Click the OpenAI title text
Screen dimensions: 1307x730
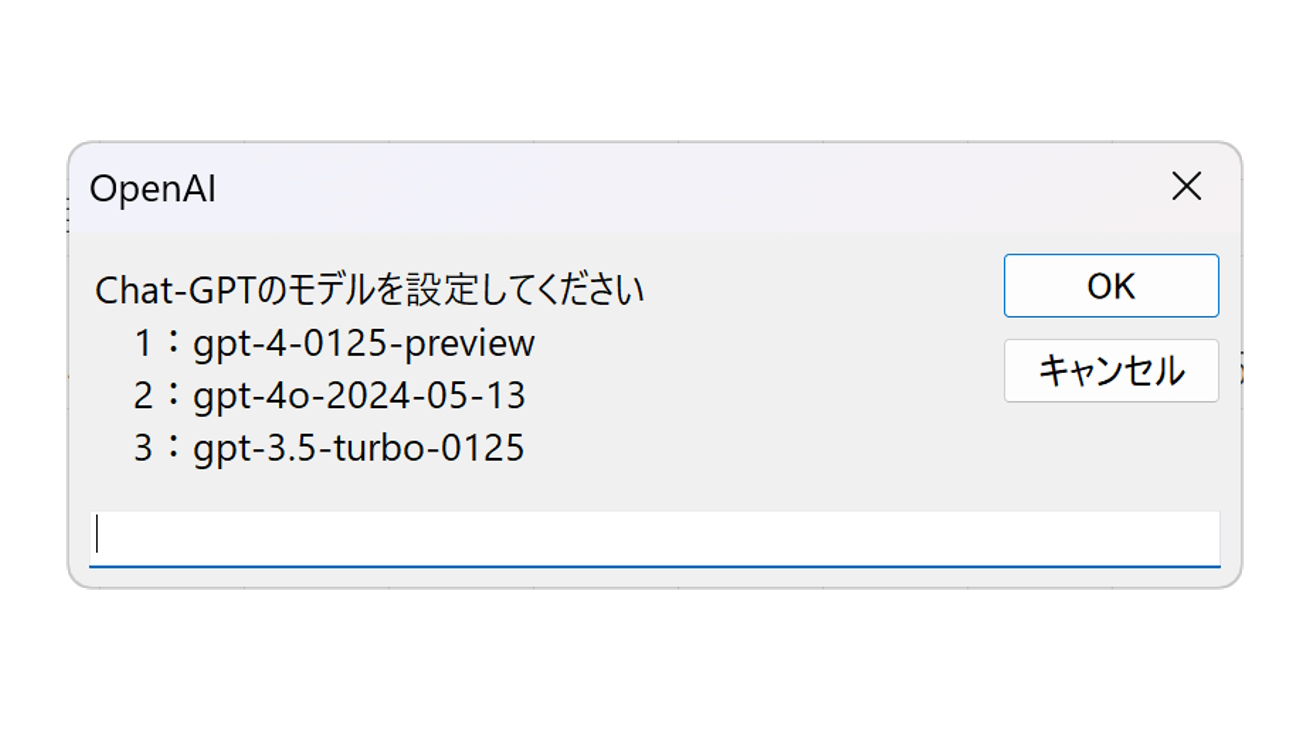(x=152, y=188)
